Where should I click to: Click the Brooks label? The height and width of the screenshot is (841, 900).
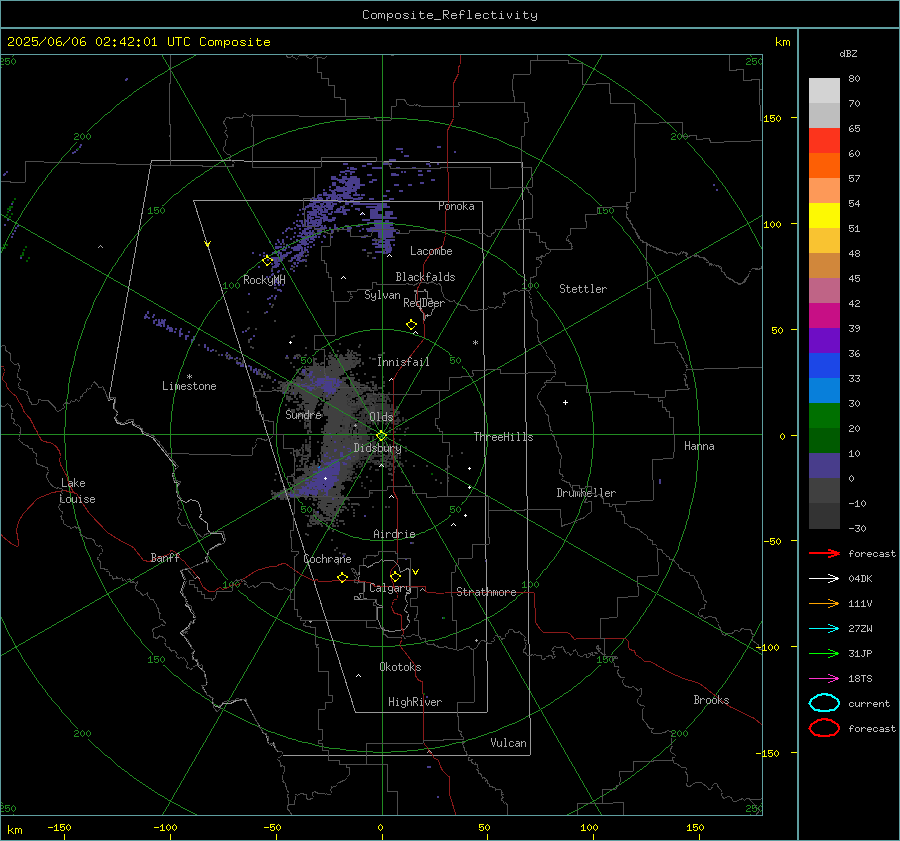711,700
